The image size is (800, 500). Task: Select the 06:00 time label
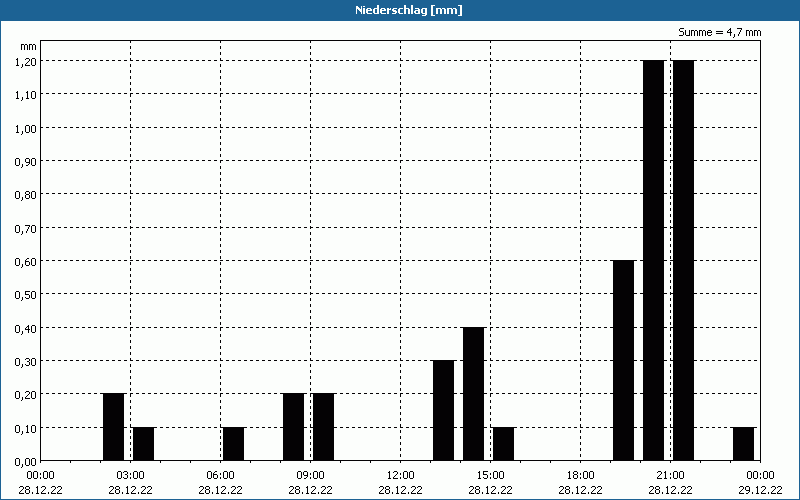tap(220, 476)
